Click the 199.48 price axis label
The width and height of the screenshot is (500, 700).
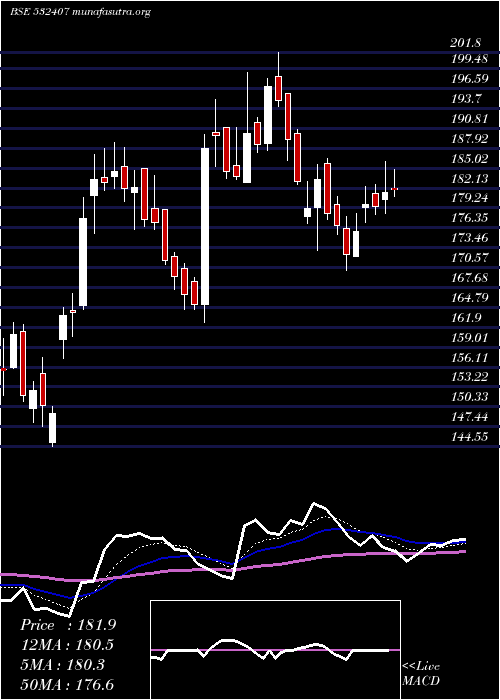pyautogui.click(x=468, y=59)
